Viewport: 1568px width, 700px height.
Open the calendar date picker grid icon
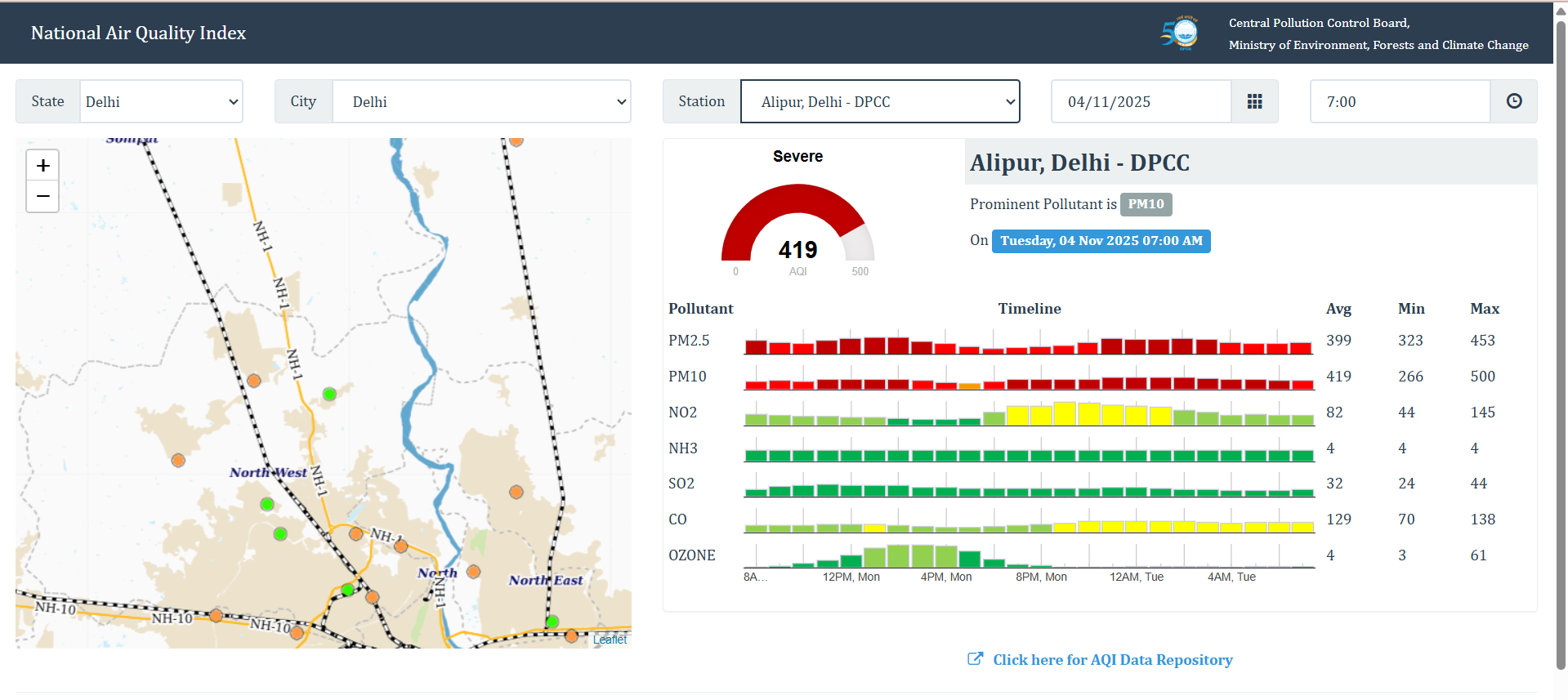pyautogui.click(x=1254, y=101)
